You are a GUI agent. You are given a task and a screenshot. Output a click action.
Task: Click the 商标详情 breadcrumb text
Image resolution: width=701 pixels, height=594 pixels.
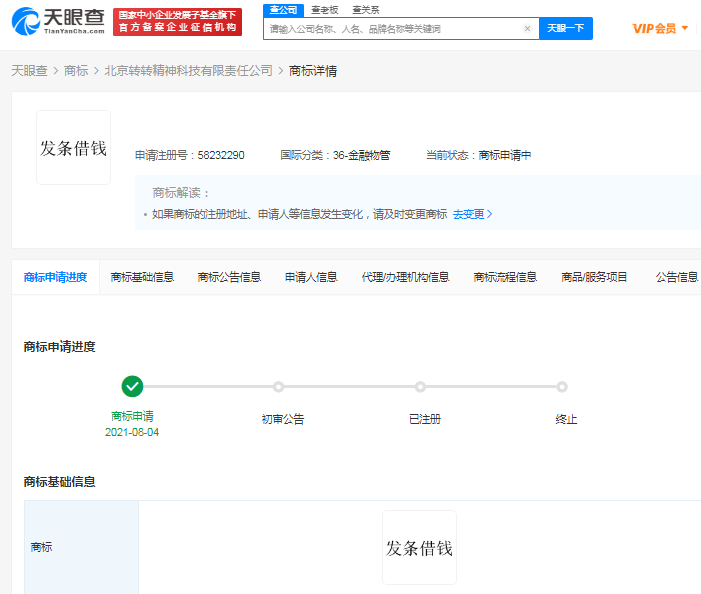pos(313,71)
